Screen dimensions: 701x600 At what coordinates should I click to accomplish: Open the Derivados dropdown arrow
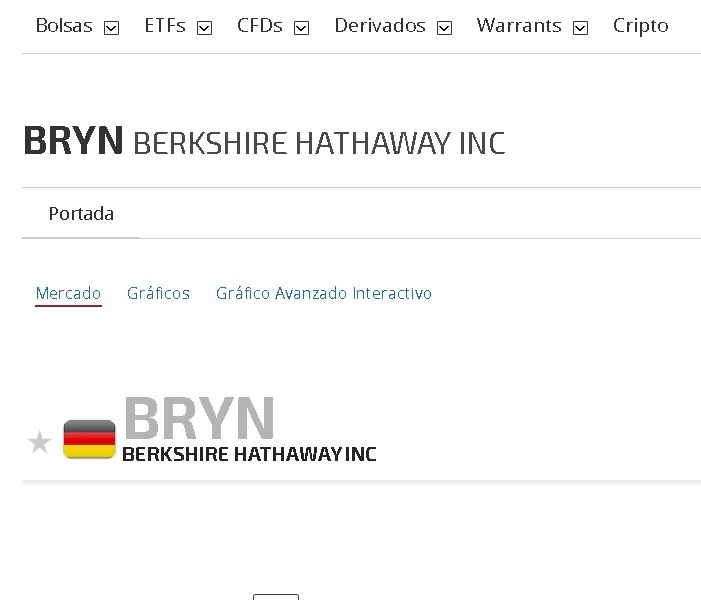[x=445, y=28]
